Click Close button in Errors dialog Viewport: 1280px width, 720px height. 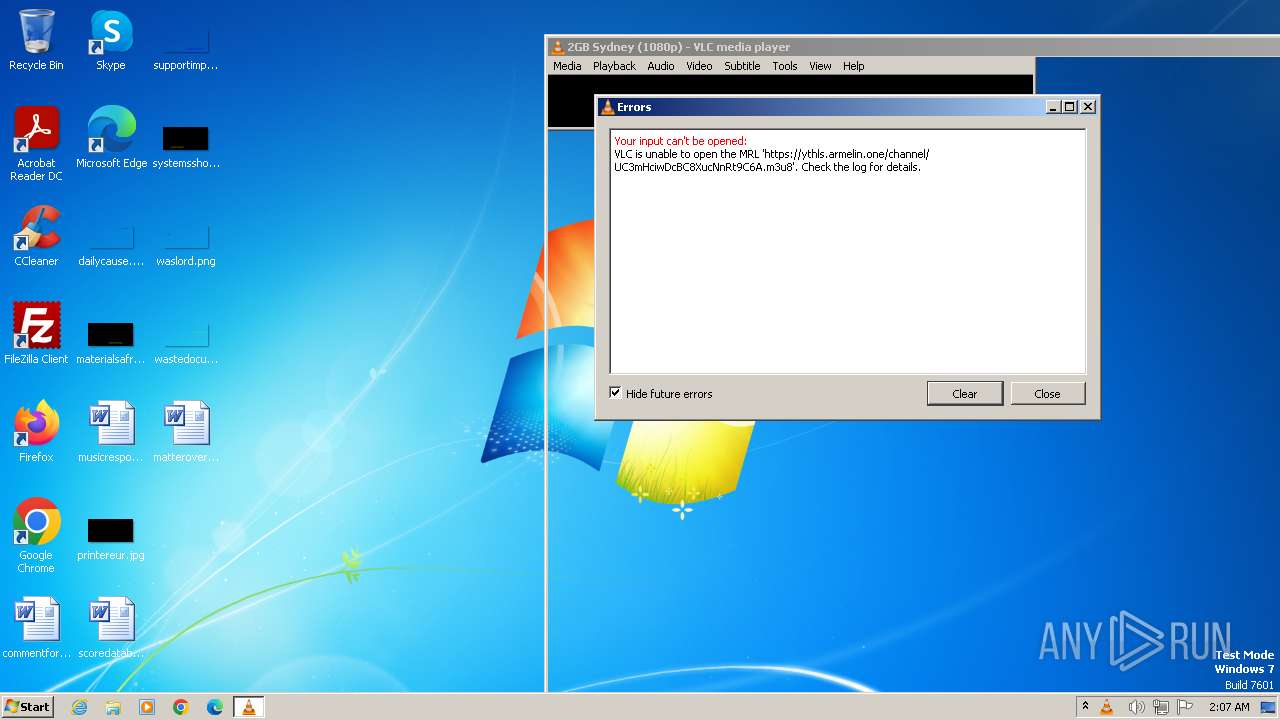click(x=1047, y=393)
